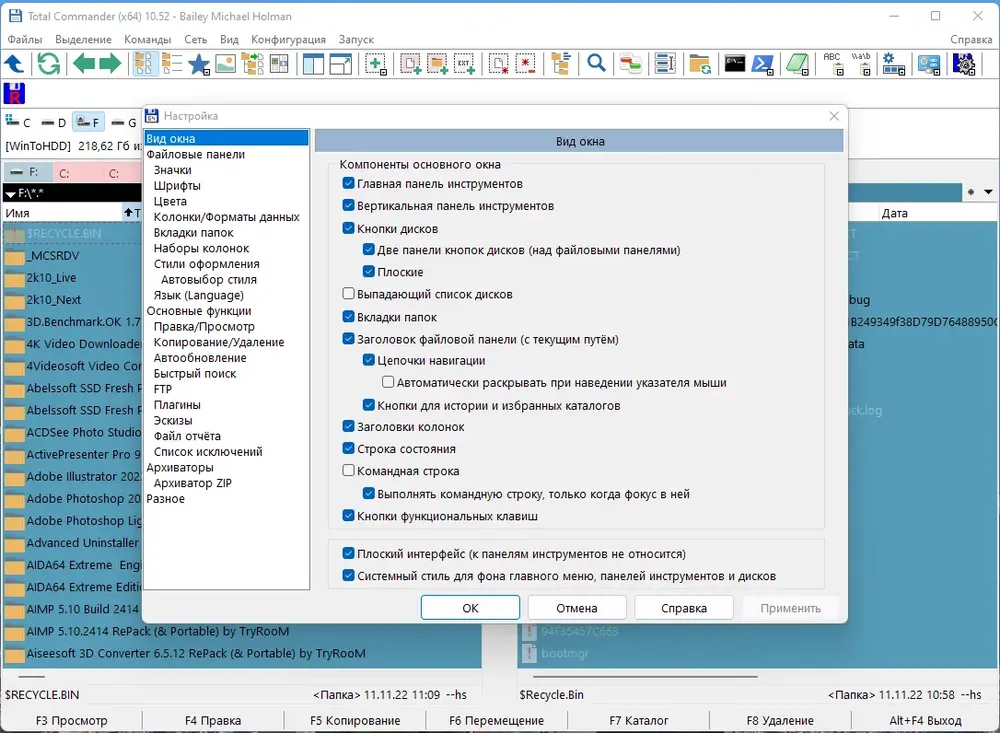
Task: Click the 'Имя' column header in left panel
Action: tap(62, 213)
